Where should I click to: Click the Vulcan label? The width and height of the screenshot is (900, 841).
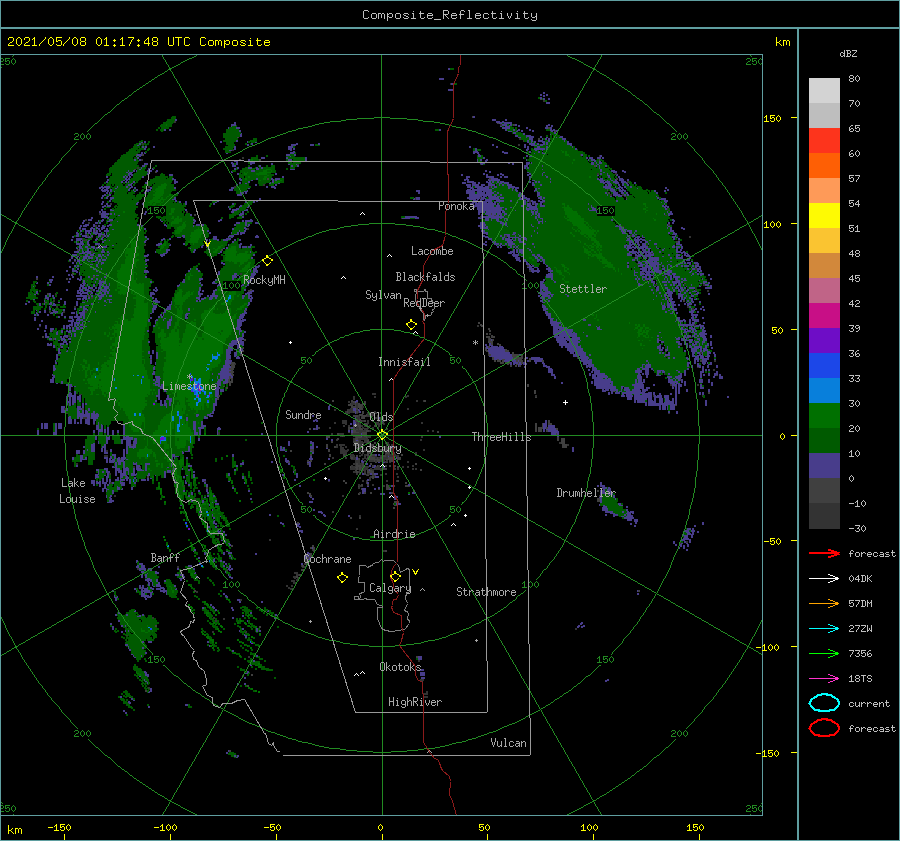coord(508,743)
